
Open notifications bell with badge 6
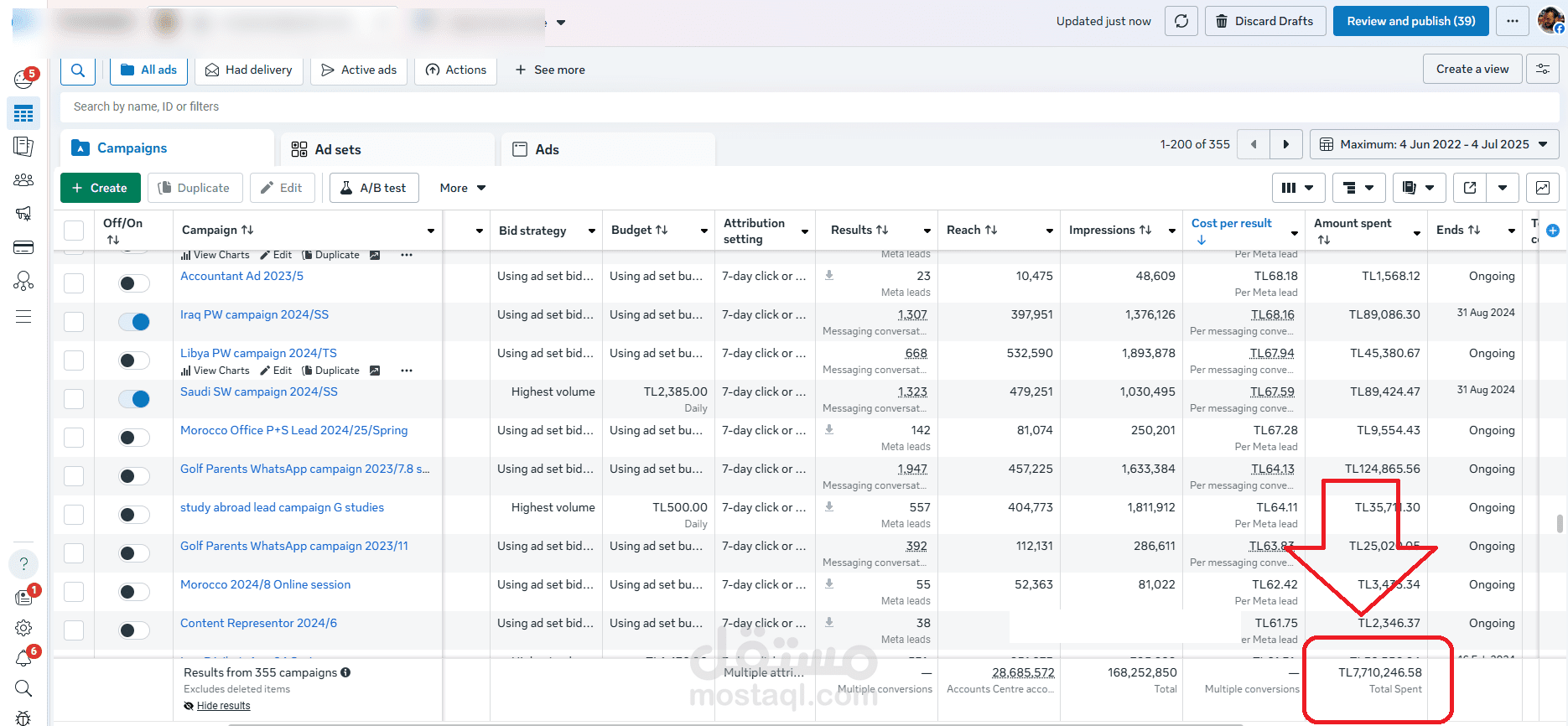pyautogui.click(x=23, y=658)
